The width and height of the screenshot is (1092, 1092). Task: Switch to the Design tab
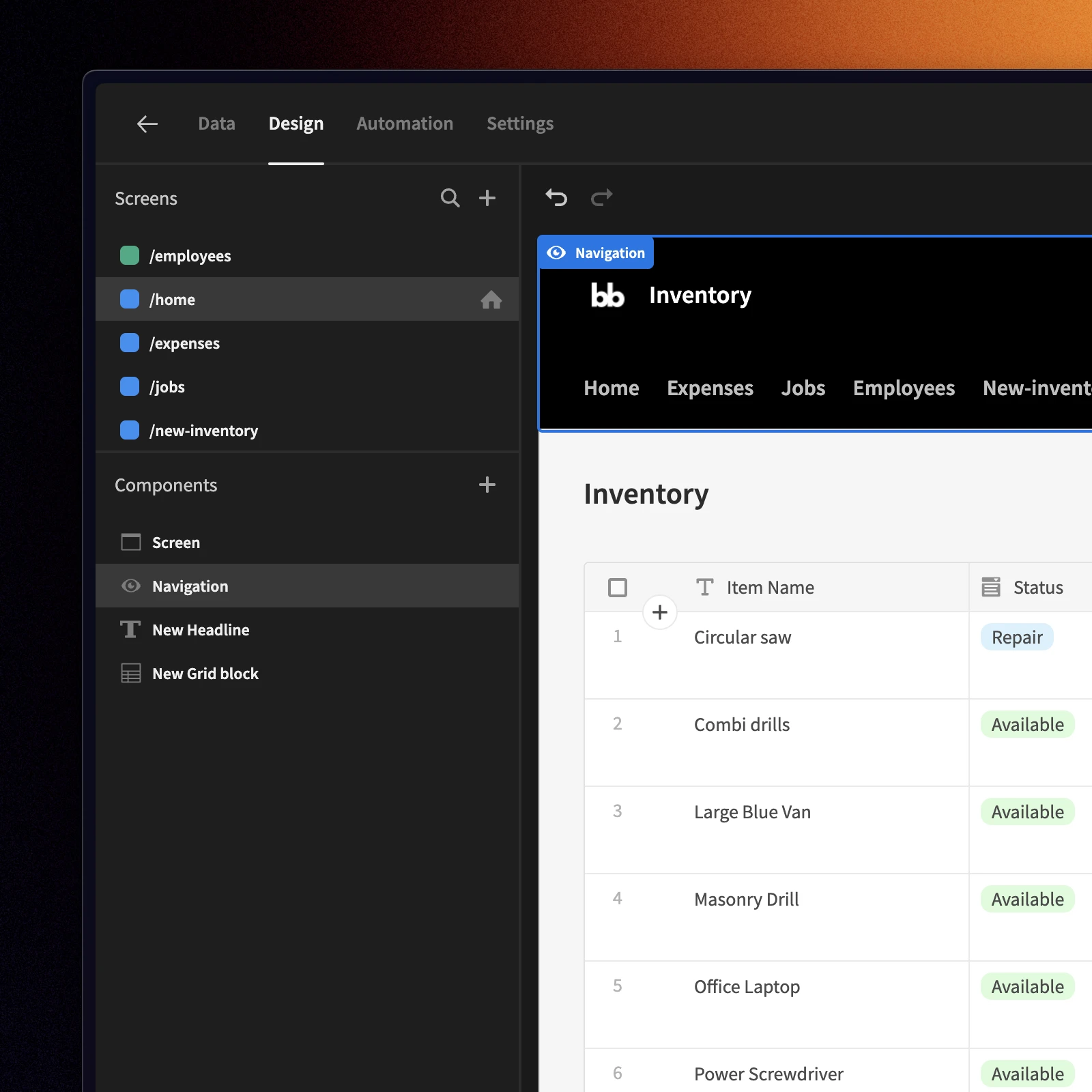click(x=296, y=124)
